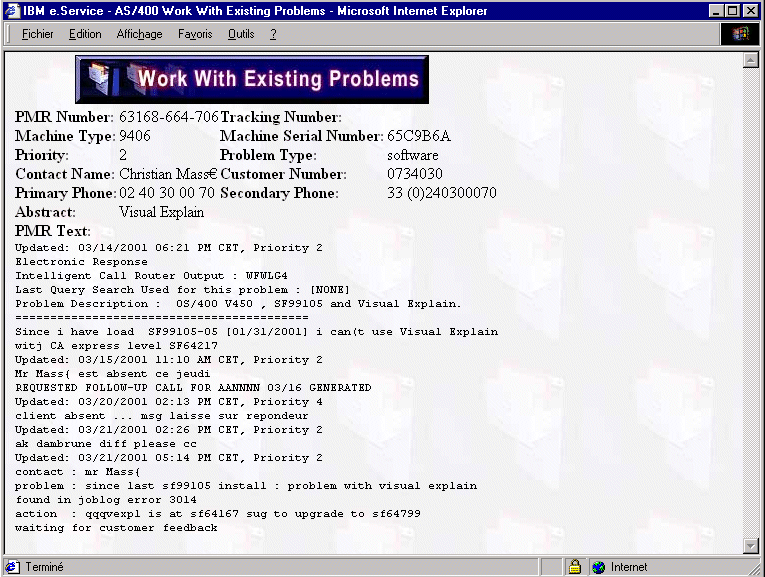Click the 'found in joblog error 3014' line

click(x=106, y=500)
